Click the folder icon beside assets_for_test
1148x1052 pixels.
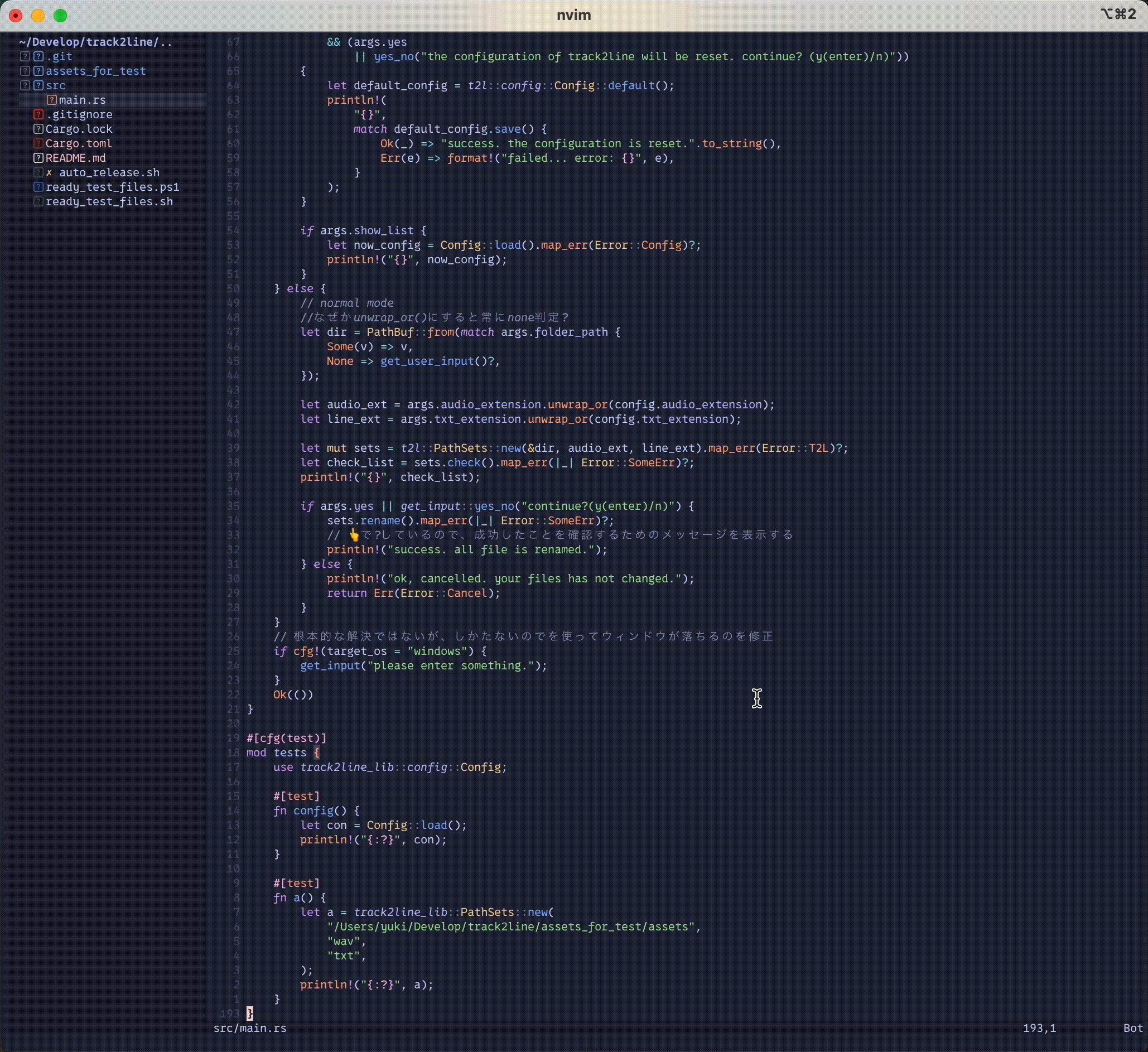point(38,71)
